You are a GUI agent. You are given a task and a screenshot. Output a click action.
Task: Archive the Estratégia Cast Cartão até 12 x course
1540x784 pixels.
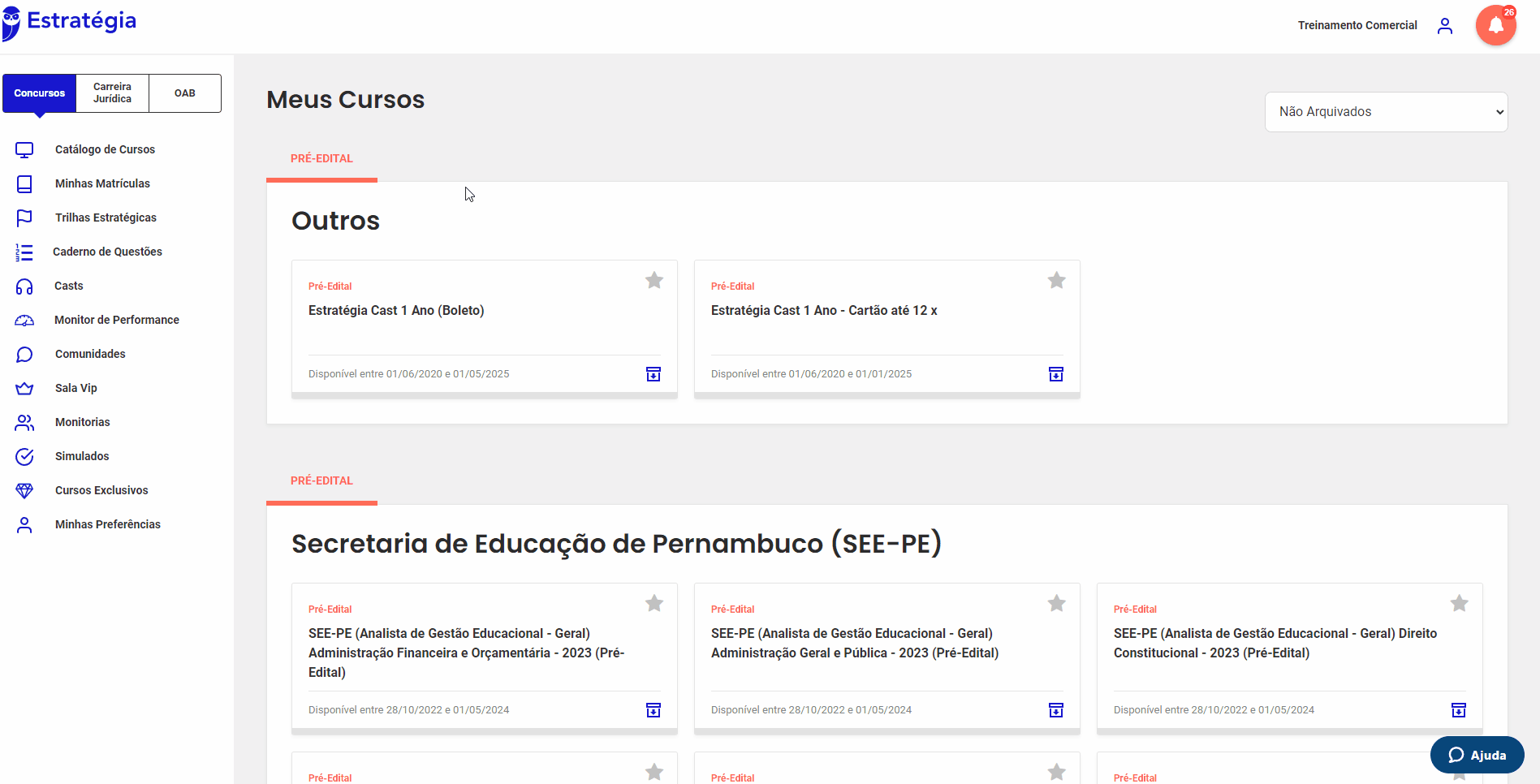point(1056,374)
